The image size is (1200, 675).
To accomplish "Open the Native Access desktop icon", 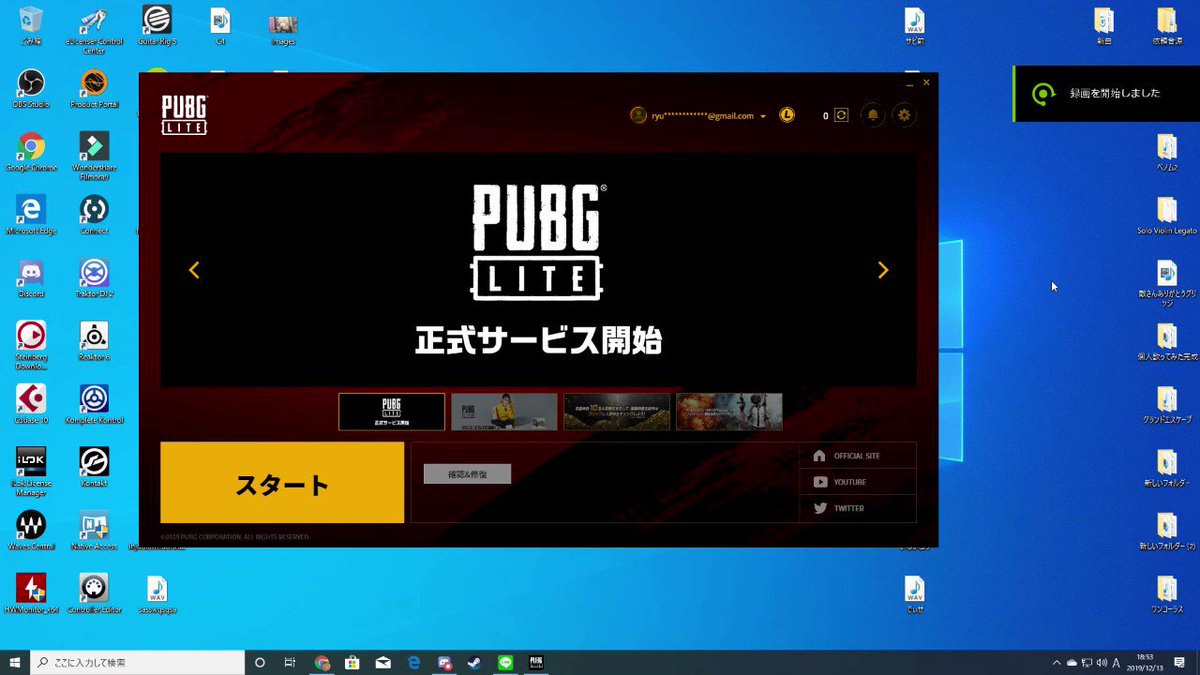I will pos(94,530).
